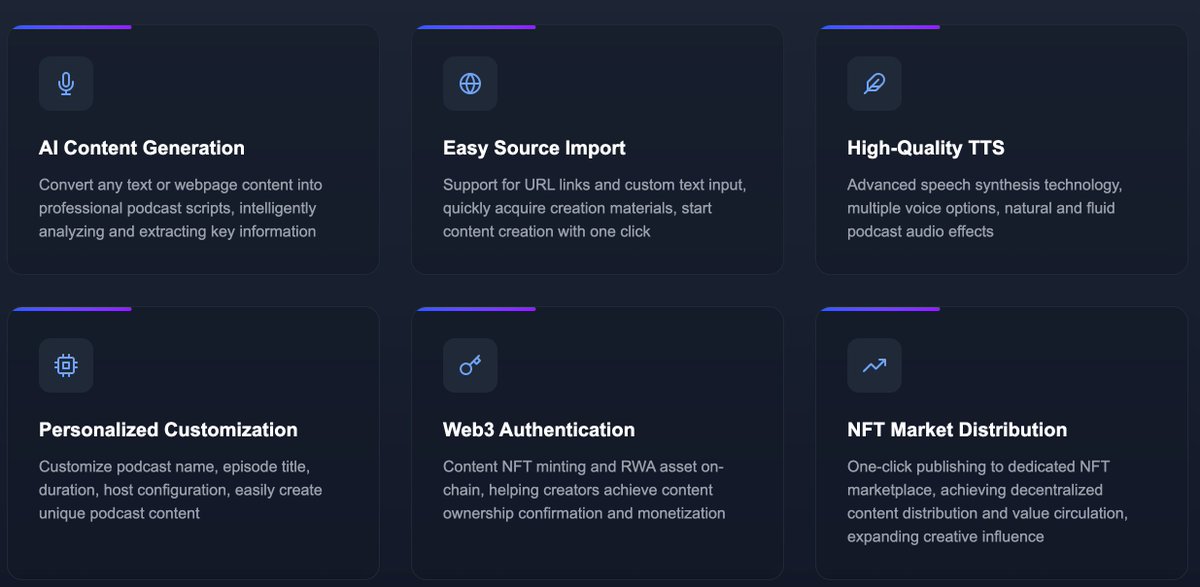Screen dimensions: 1200x587
Task: Click the chip icon for Personalized Customization
Action: coord(66,365)
